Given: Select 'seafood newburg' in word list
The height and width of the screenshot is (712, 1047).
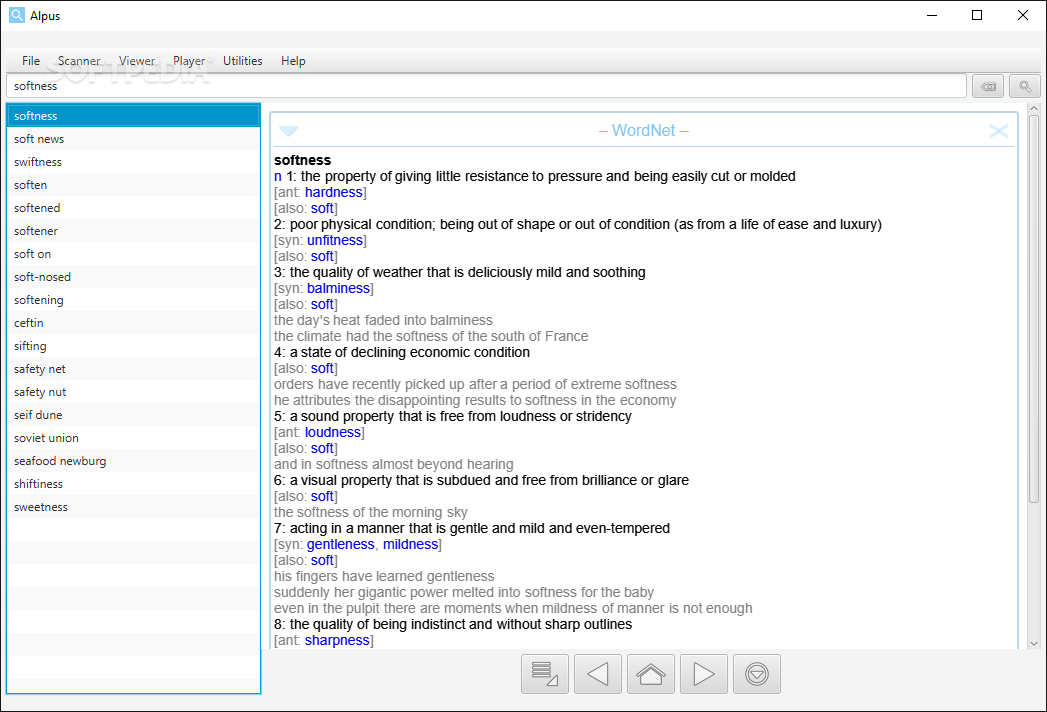Looking at the screenshot, I should click(x=134, y=462).
